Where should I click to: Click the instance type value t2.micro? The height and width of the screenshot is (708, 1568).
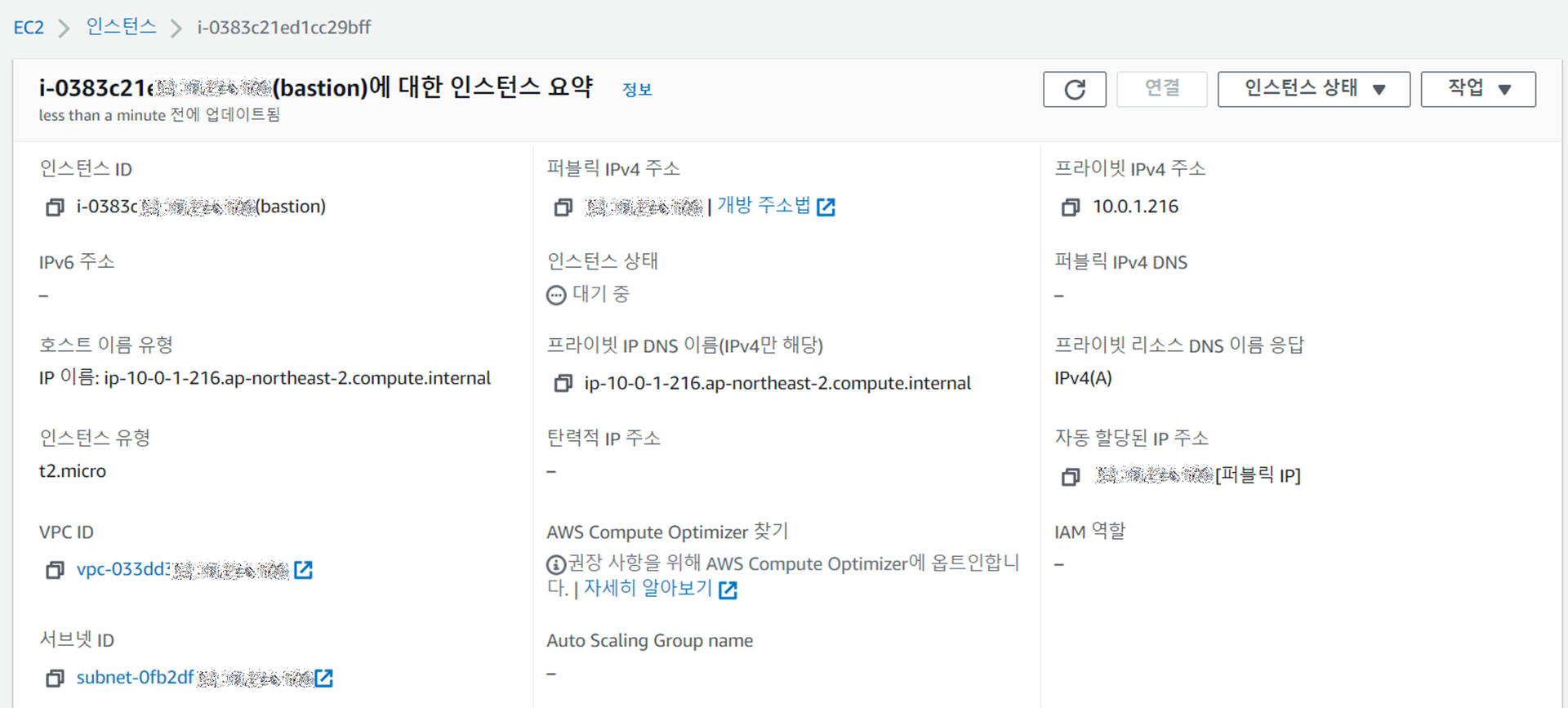[x=73, y=471]
